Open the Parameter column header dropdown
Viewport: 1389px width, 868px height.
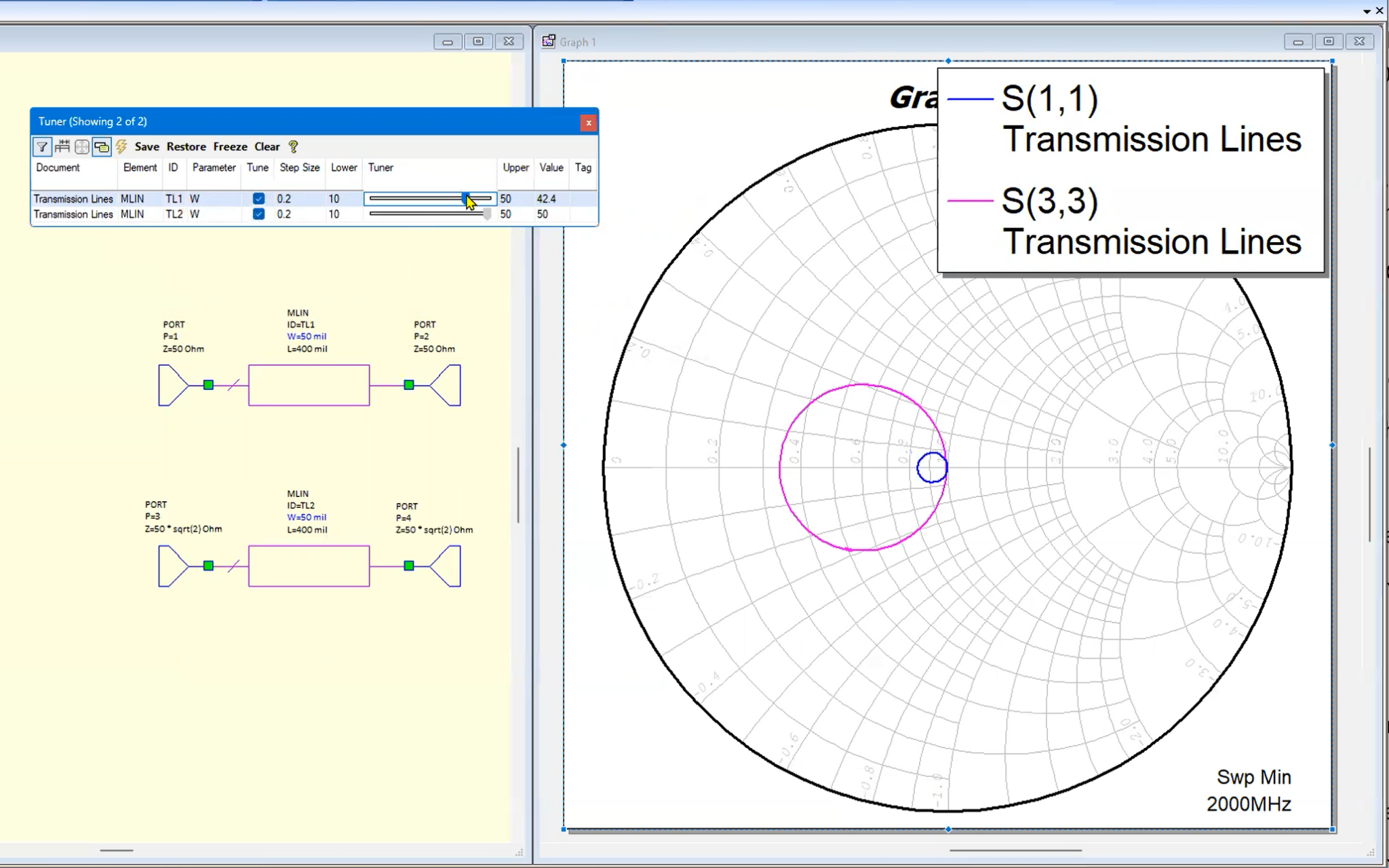pyautogui.click(x=214, y=167)
